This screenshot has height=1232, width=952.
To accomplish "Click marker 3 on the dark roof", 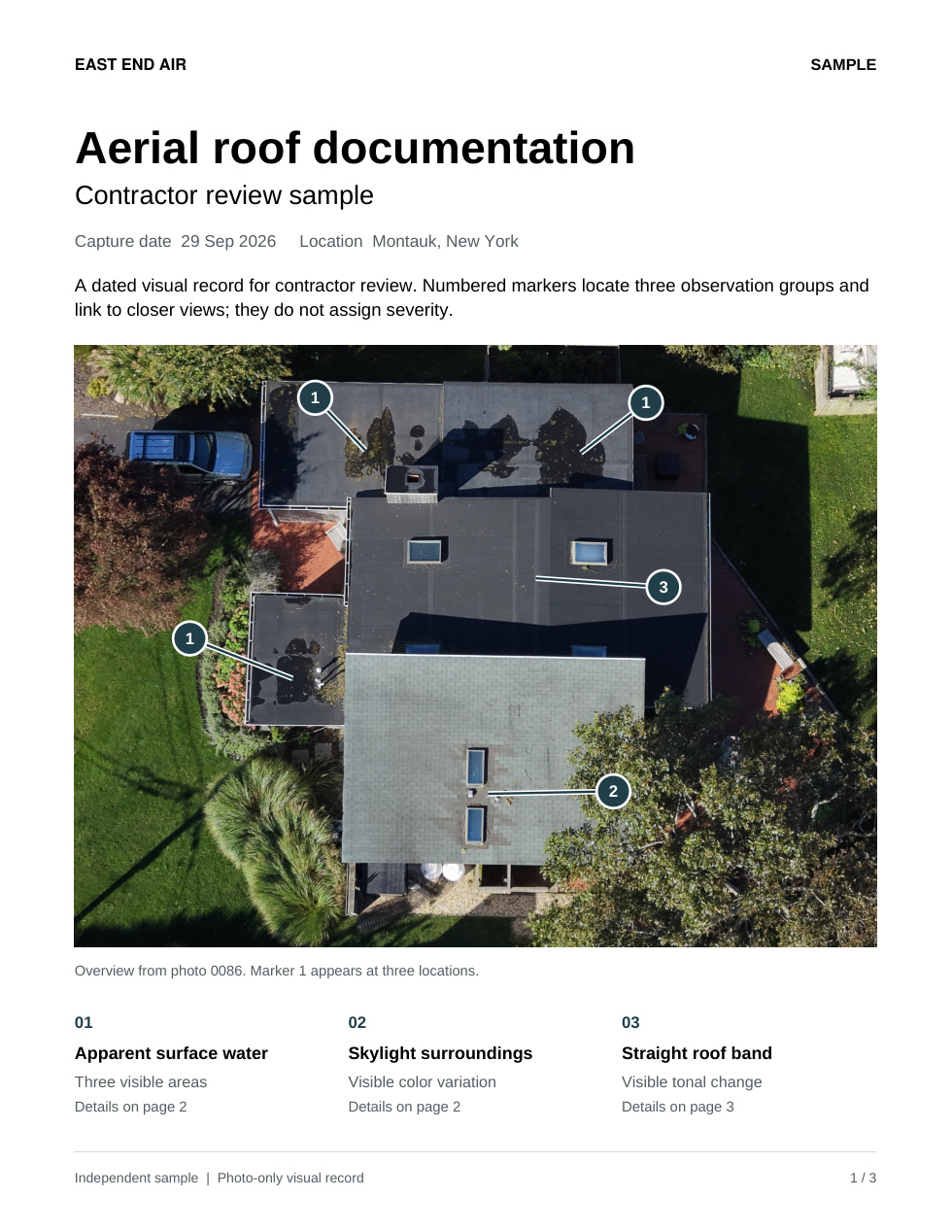I will point(663,587).
